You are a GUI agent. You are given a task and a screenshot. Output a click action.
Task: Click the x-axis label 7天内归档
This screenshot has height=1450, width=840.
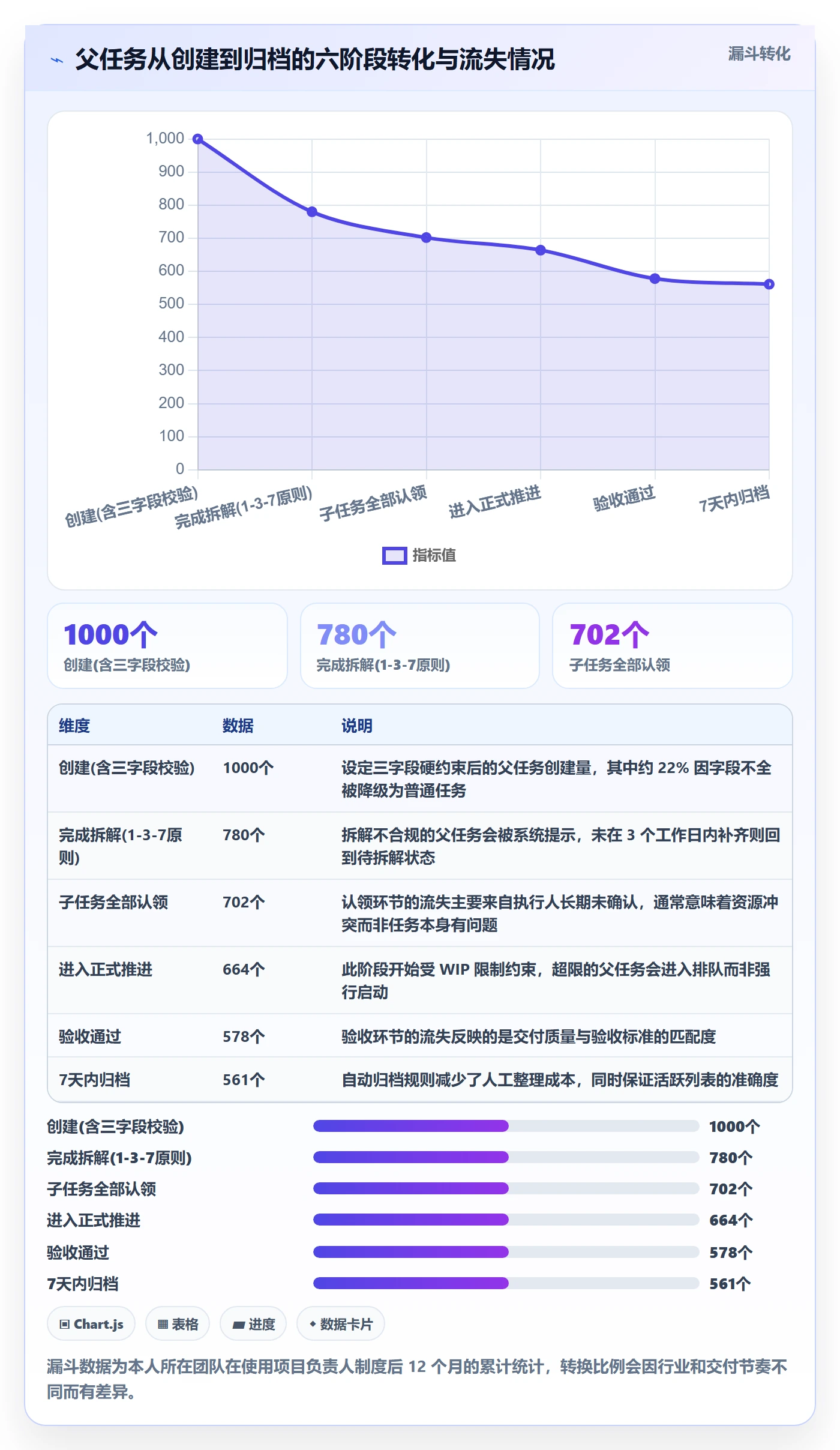coord(734,499)
